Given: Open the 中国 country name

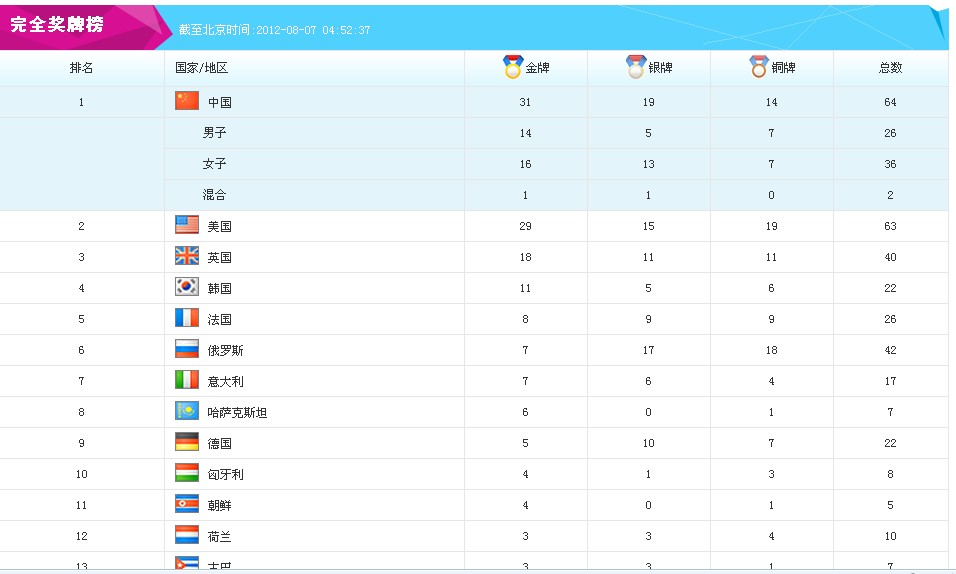Looking at the screenshot, I should [x=219, y=102].
